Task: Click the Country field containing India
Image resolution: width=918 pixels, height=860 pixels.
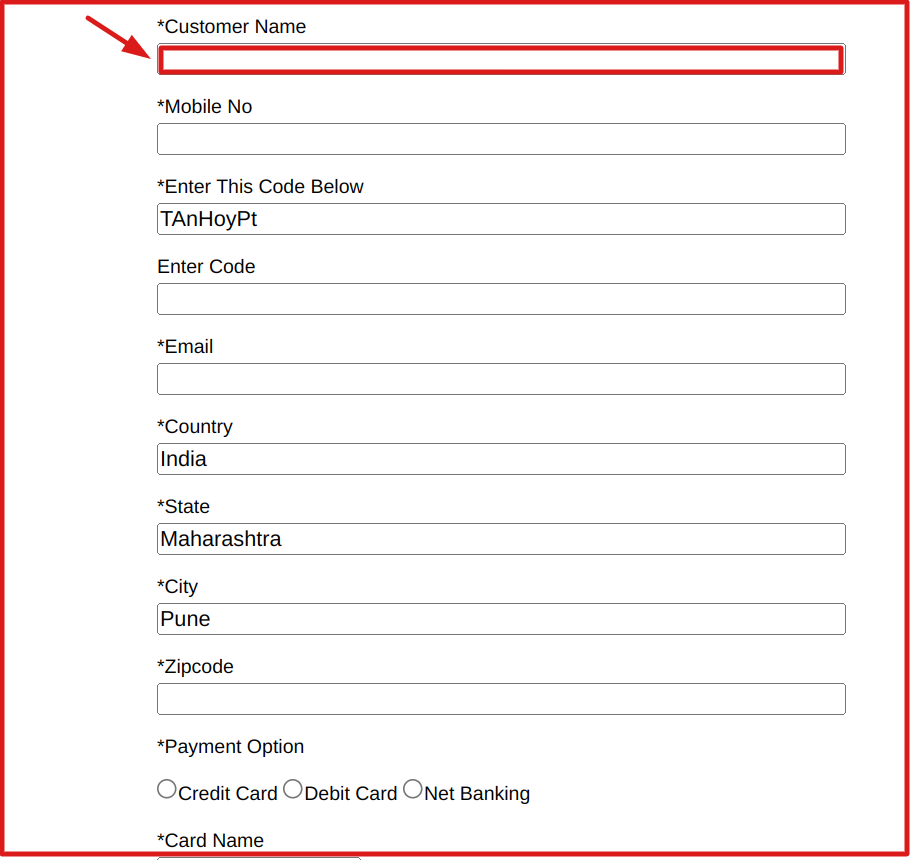Action: (x=500, y=459)
